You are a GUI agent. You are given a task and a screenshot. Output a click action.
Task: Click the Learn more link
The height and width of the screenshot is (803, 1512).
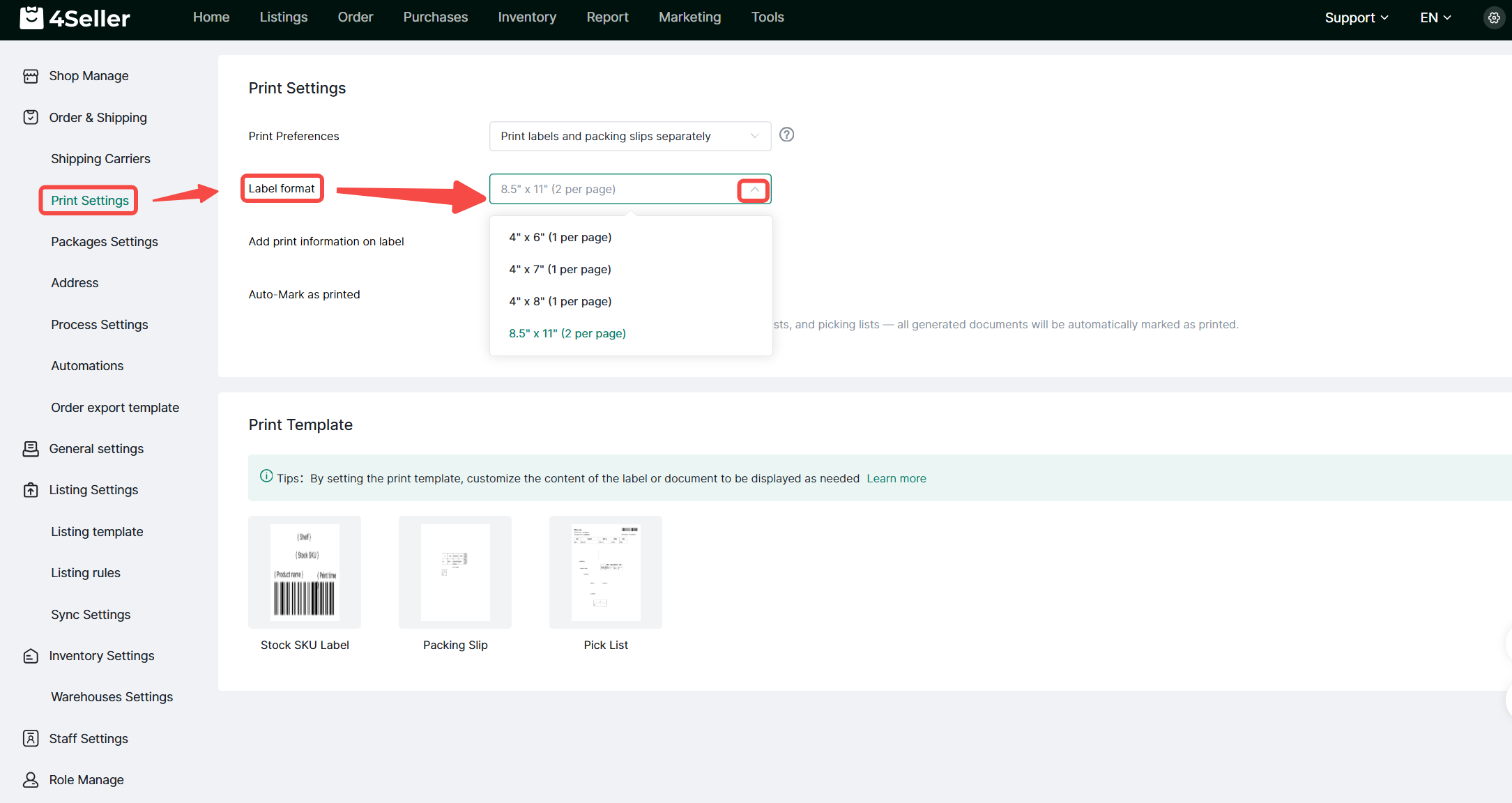point(896,478)
